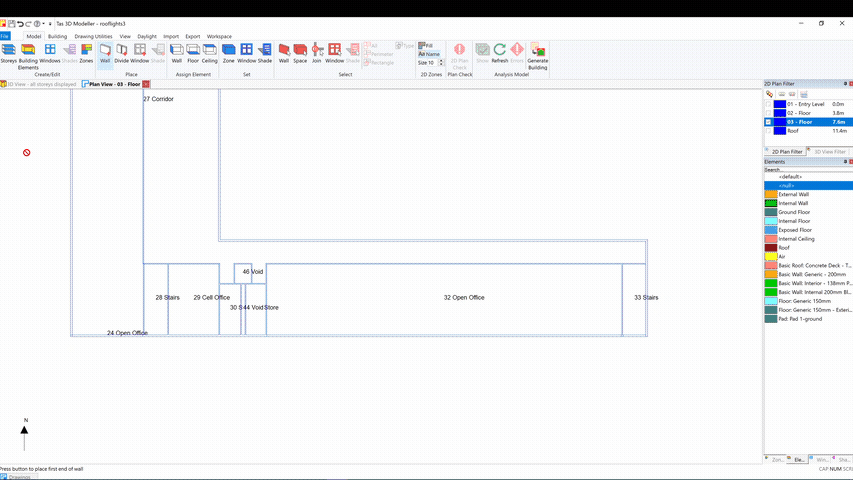The height and width of the screenshot is (480, 853).
Task: Check the 01 - Entry Level storey checkbox
Action: (x=768, y=104)
